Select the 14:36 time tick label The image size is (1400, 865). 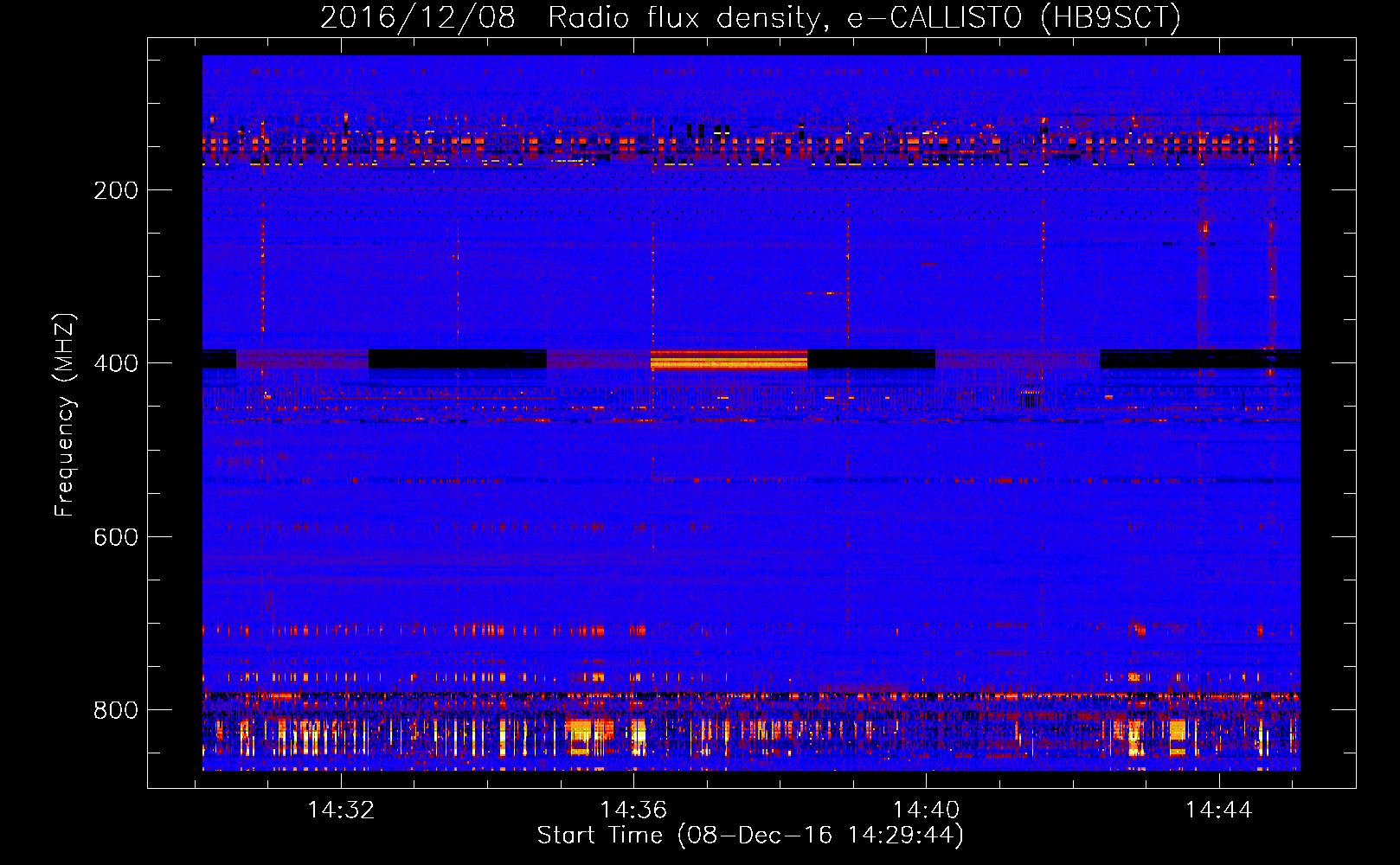click(x=633, y=810)
